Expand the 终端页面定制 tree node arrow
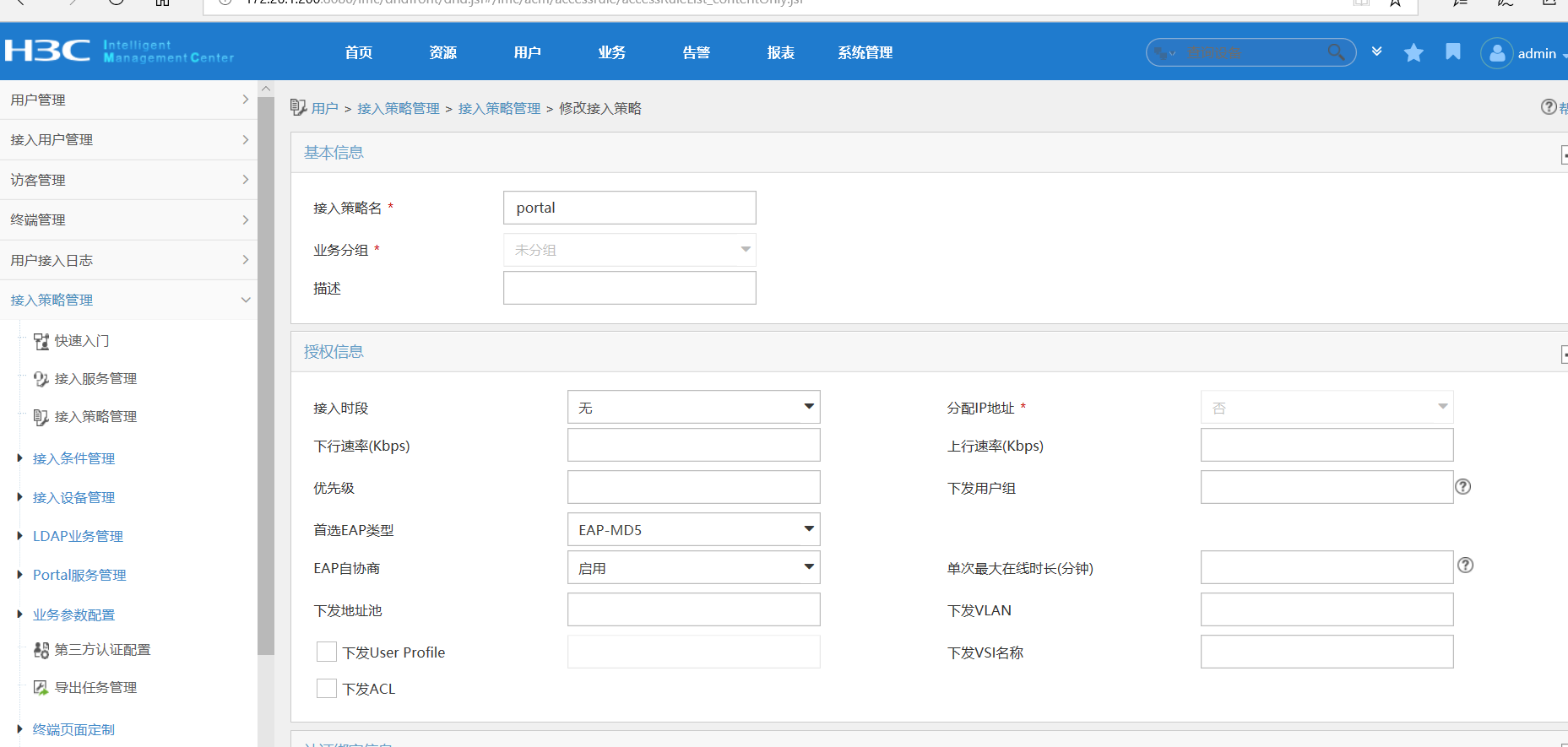Image resolution: width=1568 pixels, height=747 pixels. (x=19, y=729)
